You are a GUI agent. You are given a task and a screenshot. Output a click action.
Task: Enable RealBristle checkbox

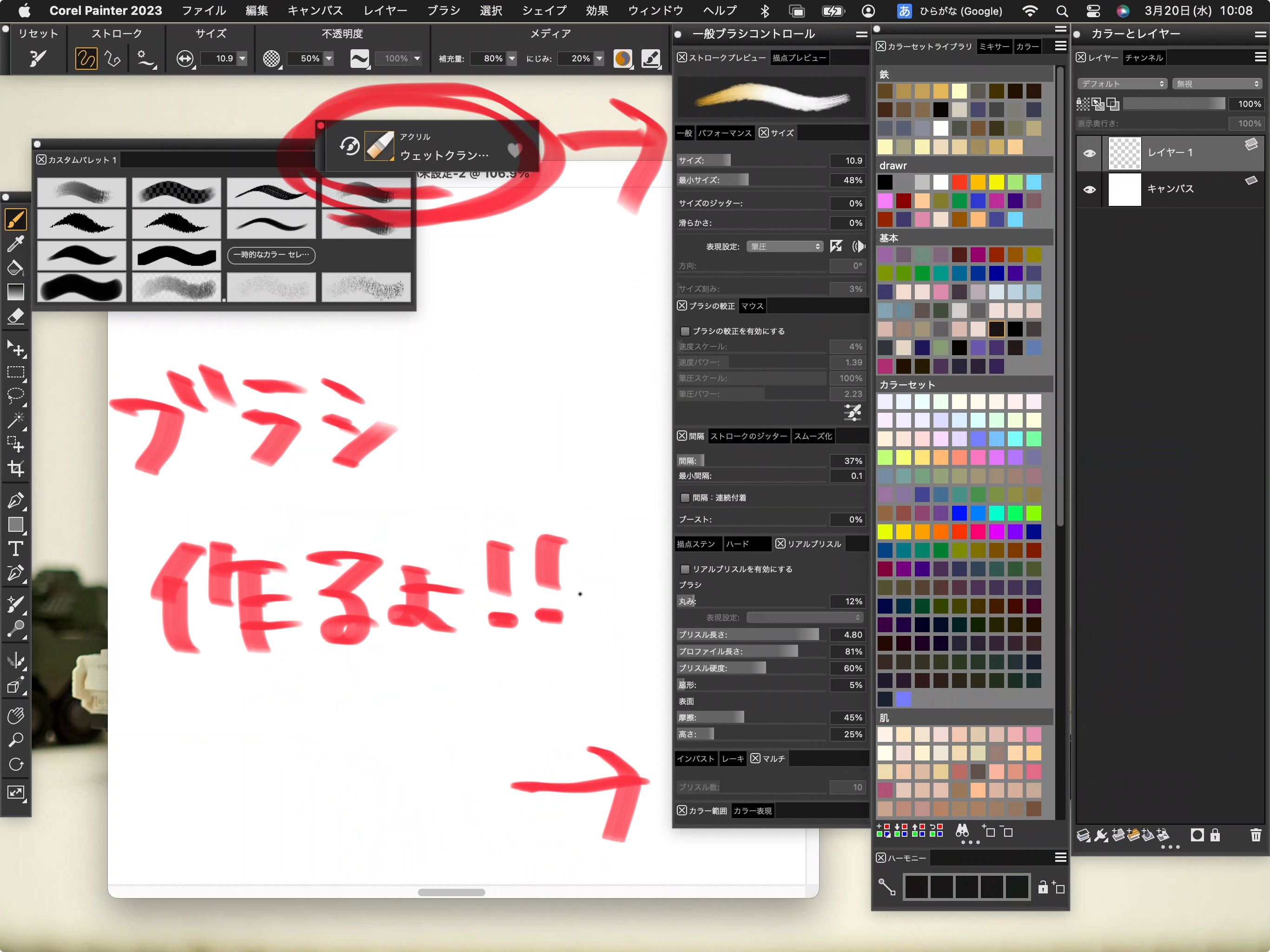[x=684, y=569]
